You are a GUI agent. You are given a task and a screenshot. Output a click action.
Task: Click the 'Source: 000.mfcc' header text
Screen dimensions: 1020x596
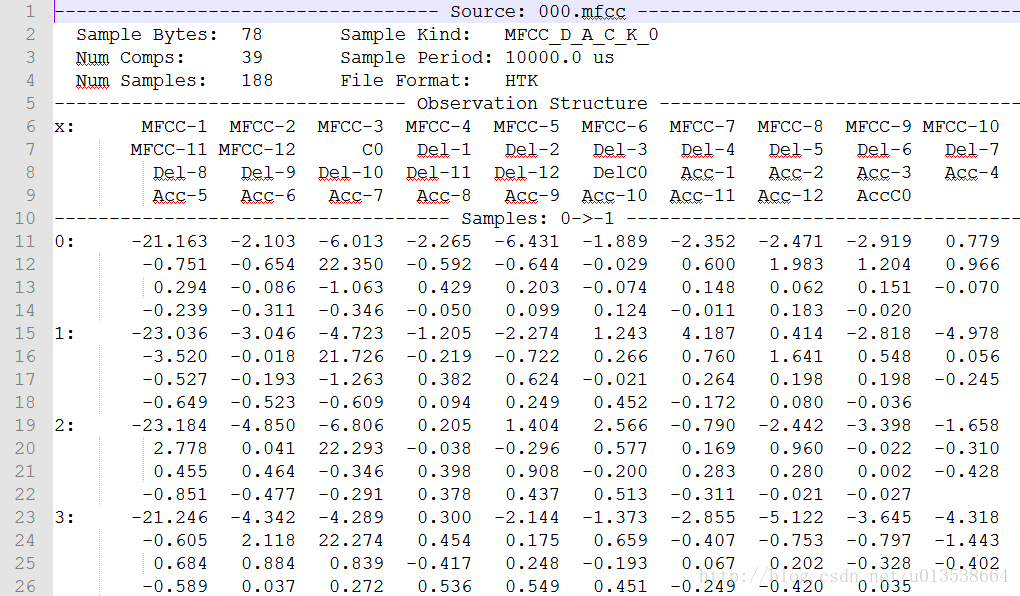[x=538, y=12]
